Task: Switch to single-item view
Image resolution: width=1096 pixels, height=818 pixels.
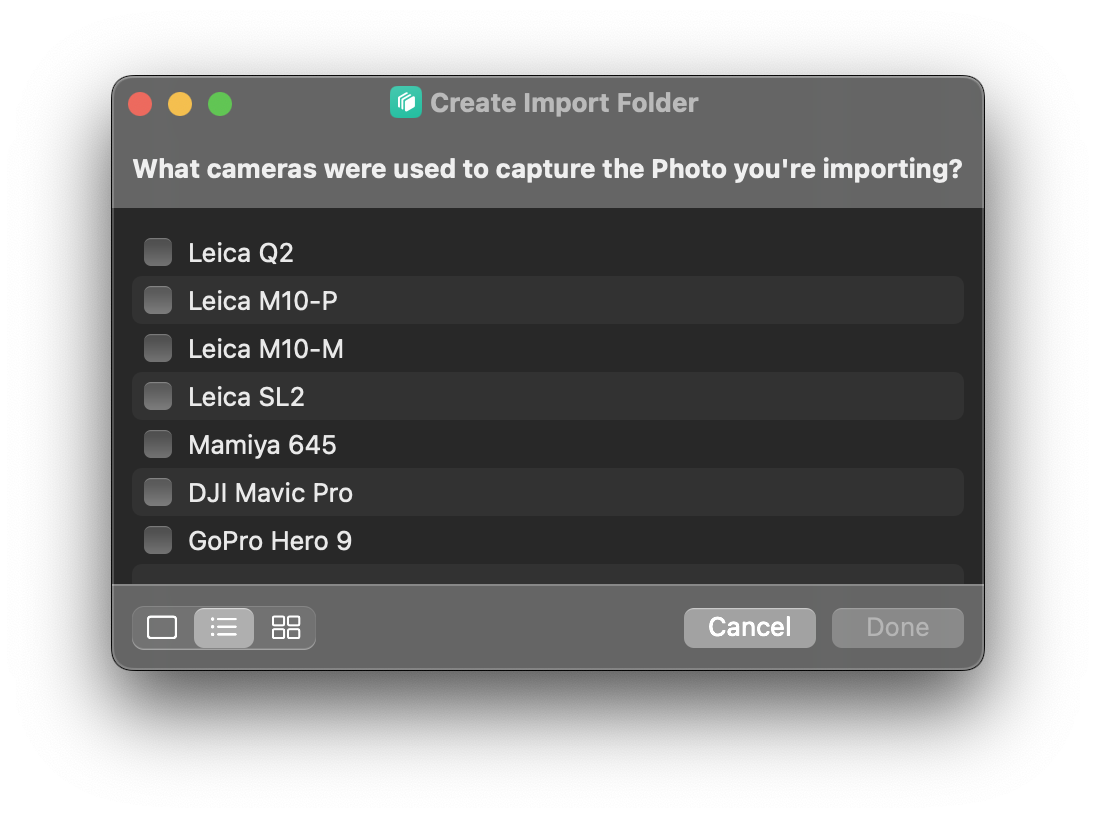Action: pyautogui.click(x=162, y=627)
